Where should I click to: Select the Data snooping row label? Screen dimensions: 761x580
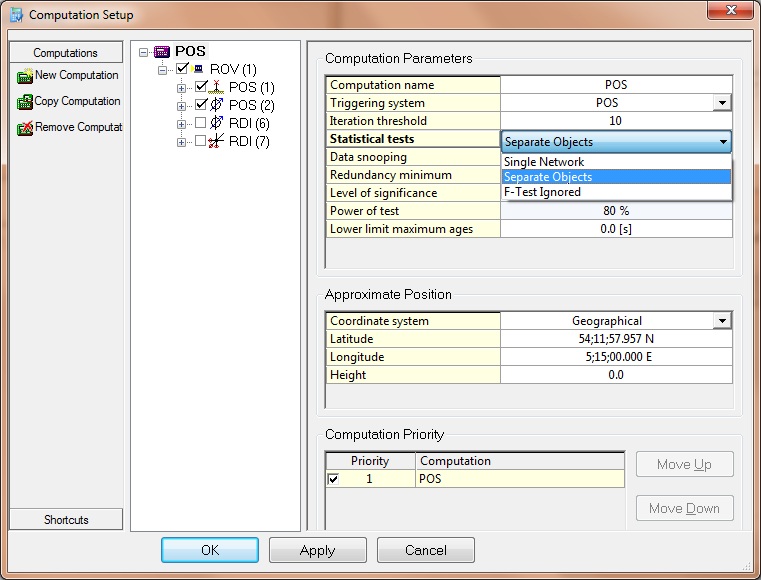coord(413,157)
